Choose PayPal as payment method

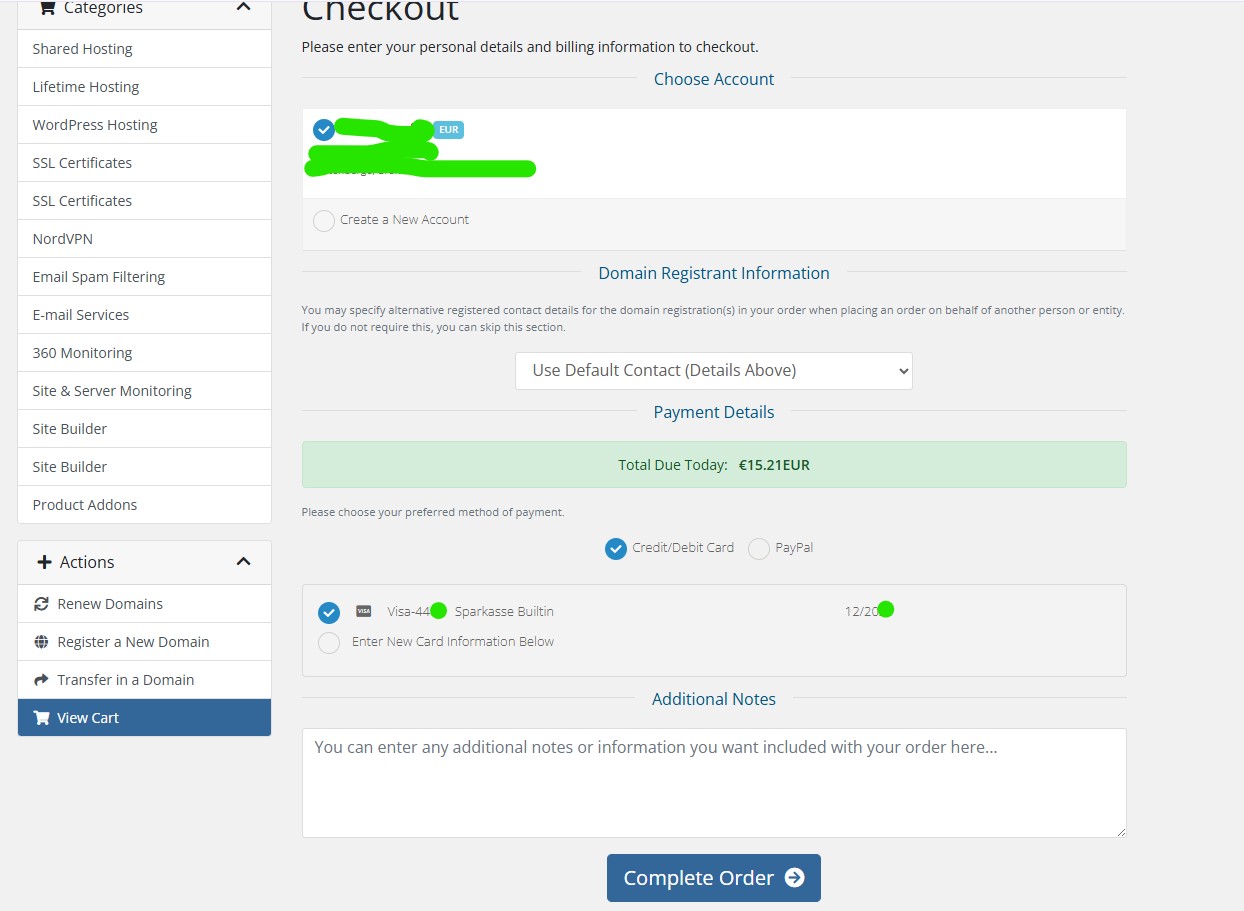coord(759,549)
